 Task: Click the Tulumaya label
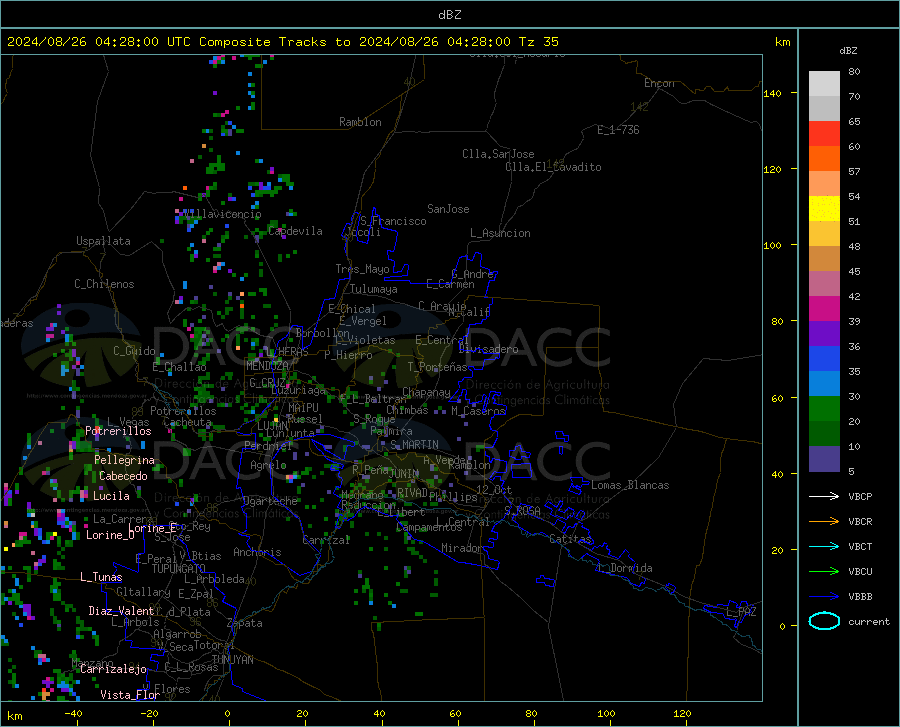tap(374, 289)
